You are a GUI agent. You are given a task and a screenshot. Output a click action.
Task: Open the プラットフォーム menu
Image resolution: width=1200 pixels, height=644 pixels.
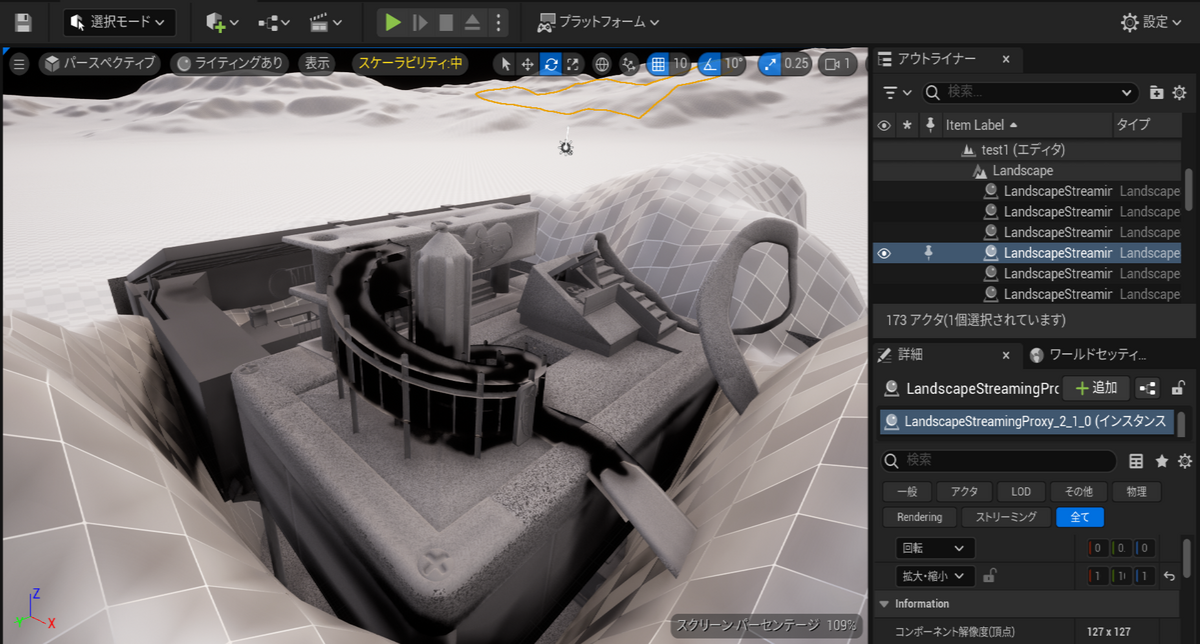point(598,22)
